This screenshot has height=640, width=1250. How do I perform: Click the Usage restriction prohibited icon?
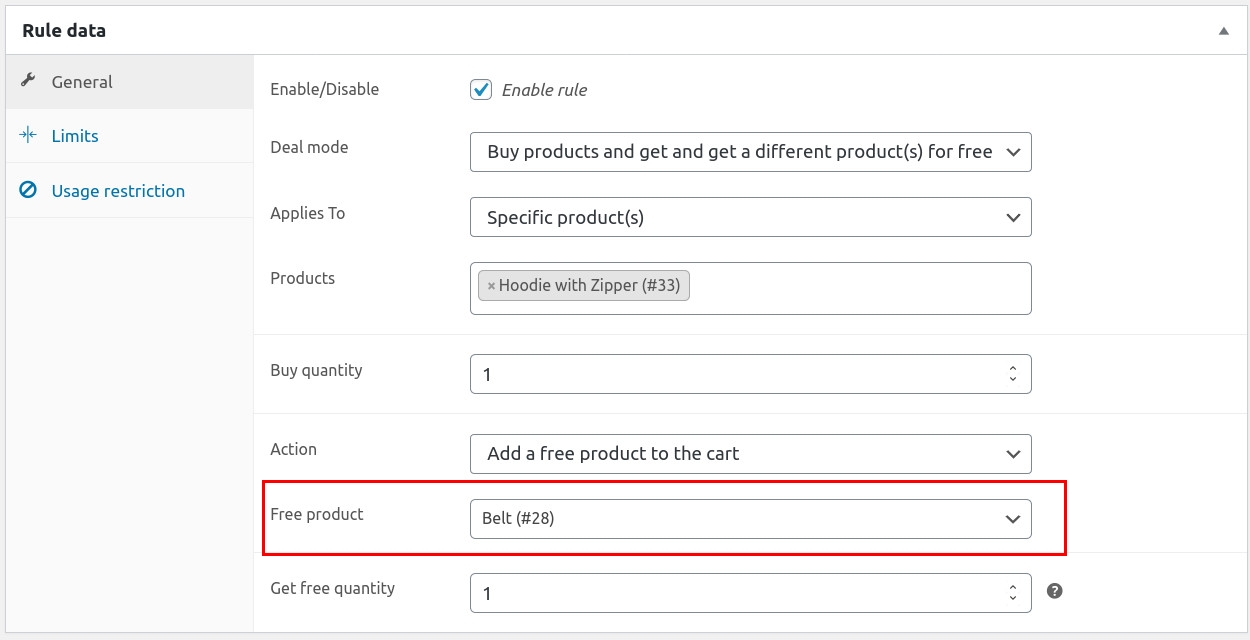click(29, 190)
